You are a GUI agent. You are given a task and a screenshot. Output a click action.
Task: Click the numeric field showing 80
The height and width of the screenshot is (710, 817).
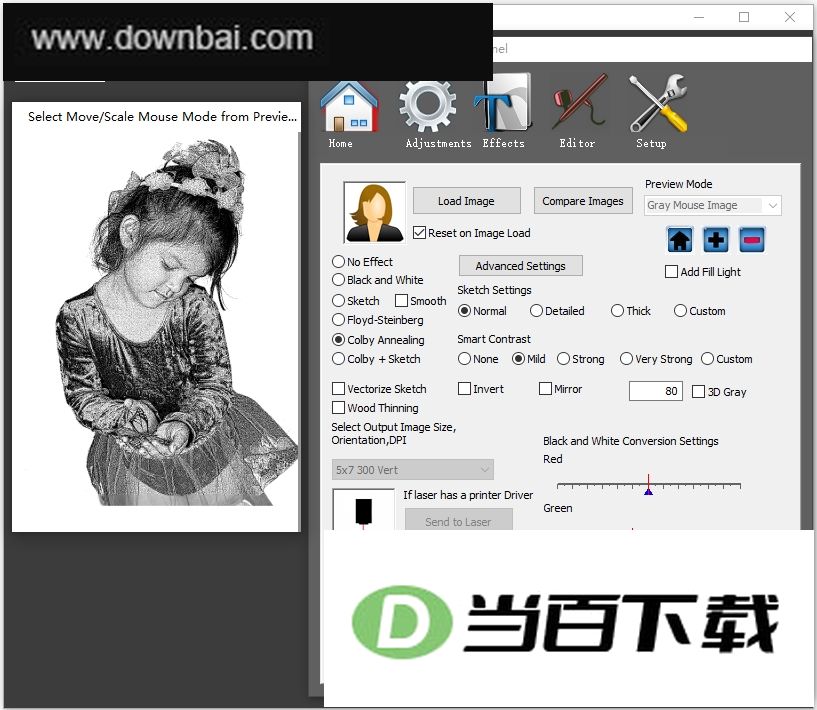click(x=655, y=391)
